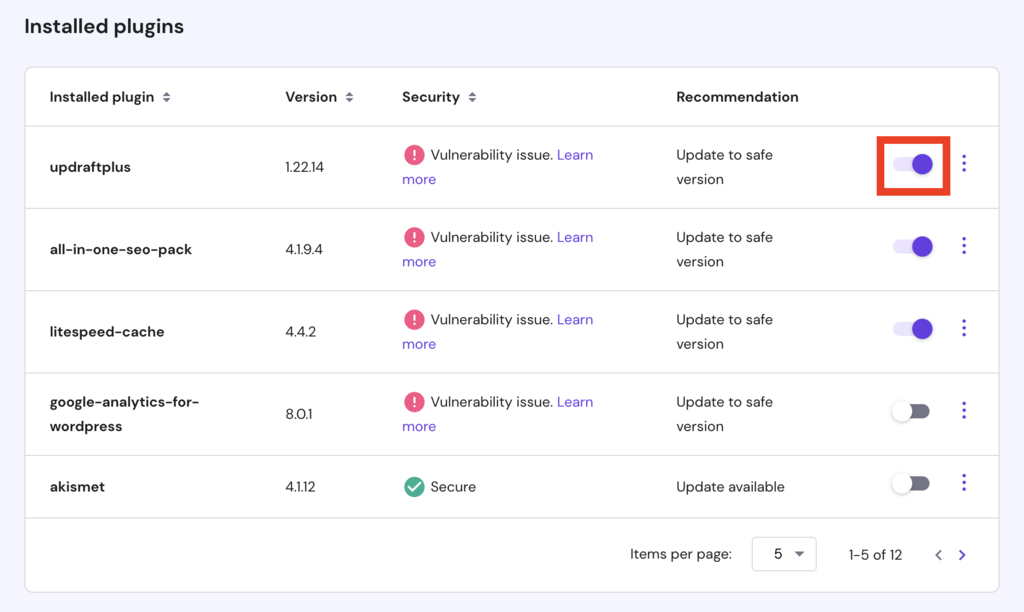Enable the akismet toggle
The image size is (1024, 612).
tap(908, 483)
